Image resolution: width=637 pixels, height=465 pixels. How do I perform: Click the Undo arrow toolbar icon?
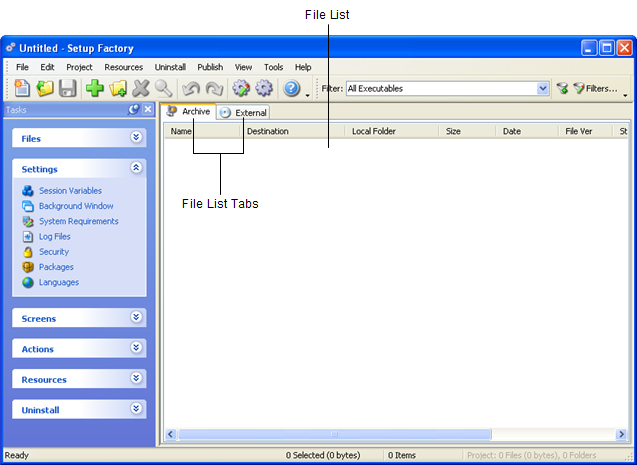pyautogui.click(x=191, y=89)
